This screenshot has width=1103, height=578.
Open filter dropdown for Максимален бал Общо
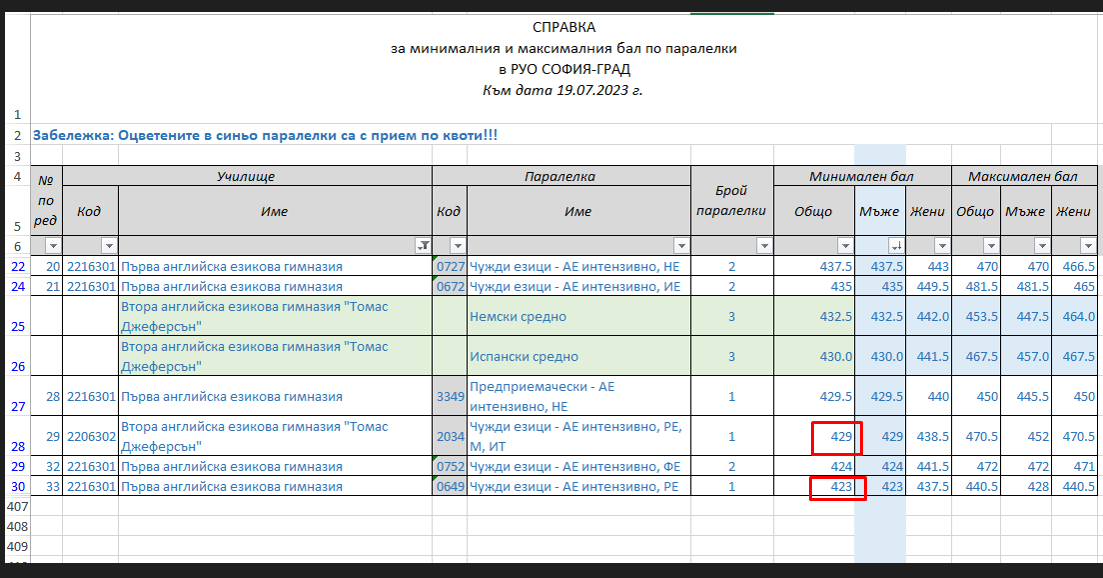pyautogui.click(x=990, y=246)
